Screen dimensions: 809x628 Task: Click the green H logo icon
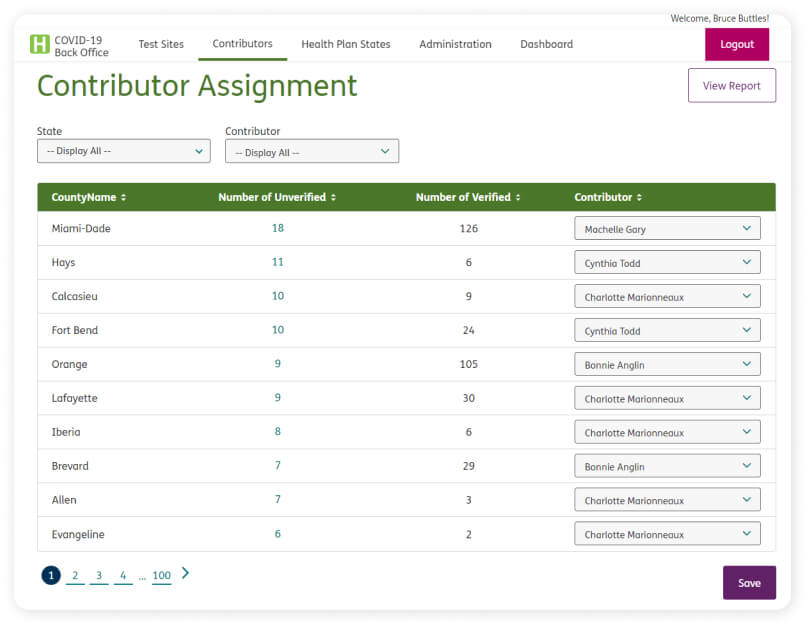click(x=40, y=44)
